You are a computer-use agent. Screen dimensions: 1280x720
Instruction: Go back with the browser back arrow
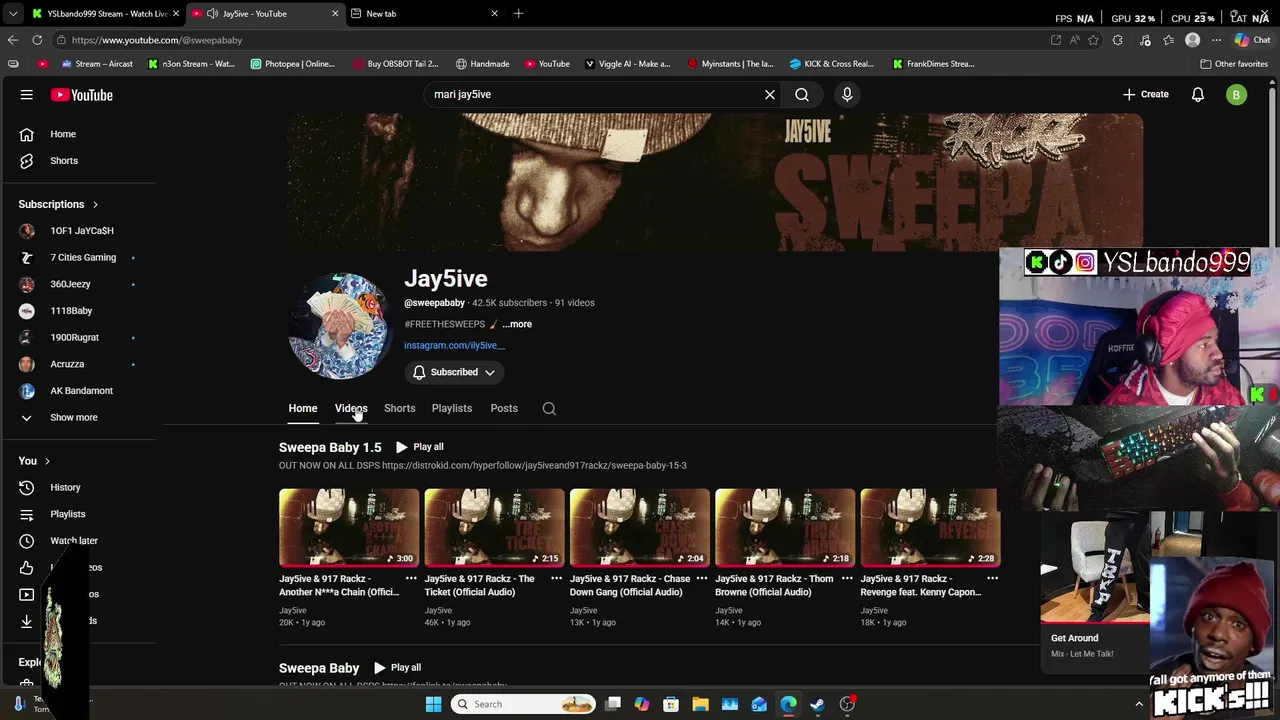pyautogui.click(x=13, y=40)
